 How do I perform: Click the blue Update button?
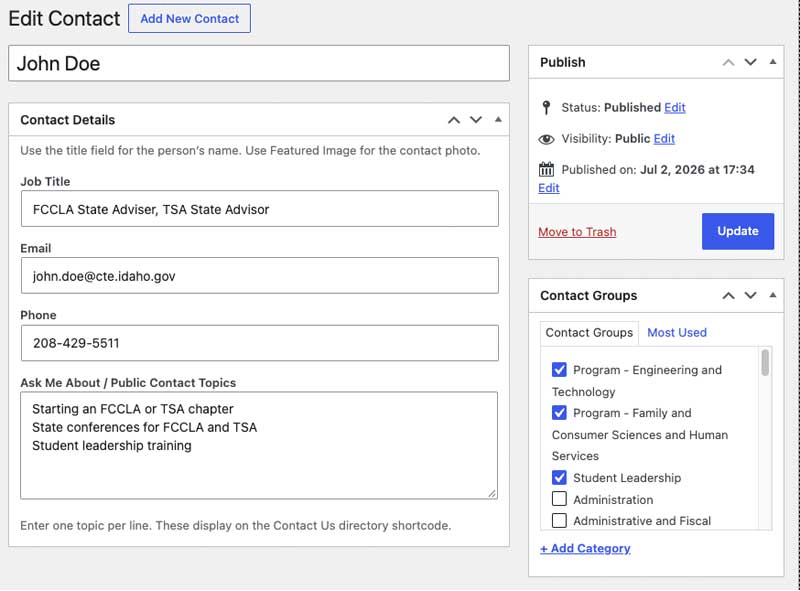(x=738, y=231)
